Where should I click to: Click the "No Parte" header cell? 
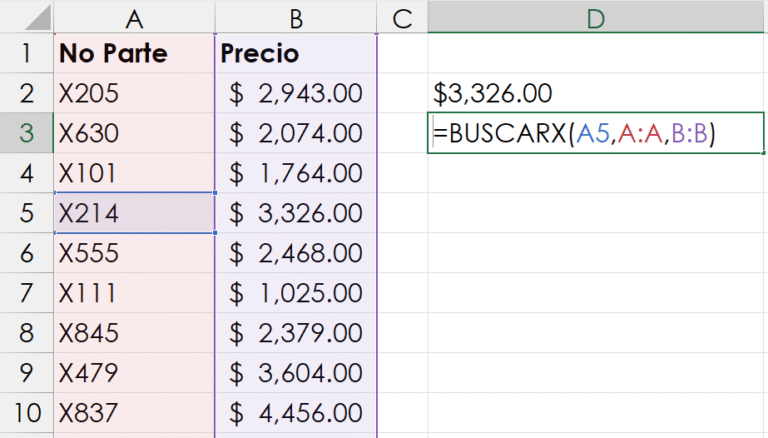point(134,53)
